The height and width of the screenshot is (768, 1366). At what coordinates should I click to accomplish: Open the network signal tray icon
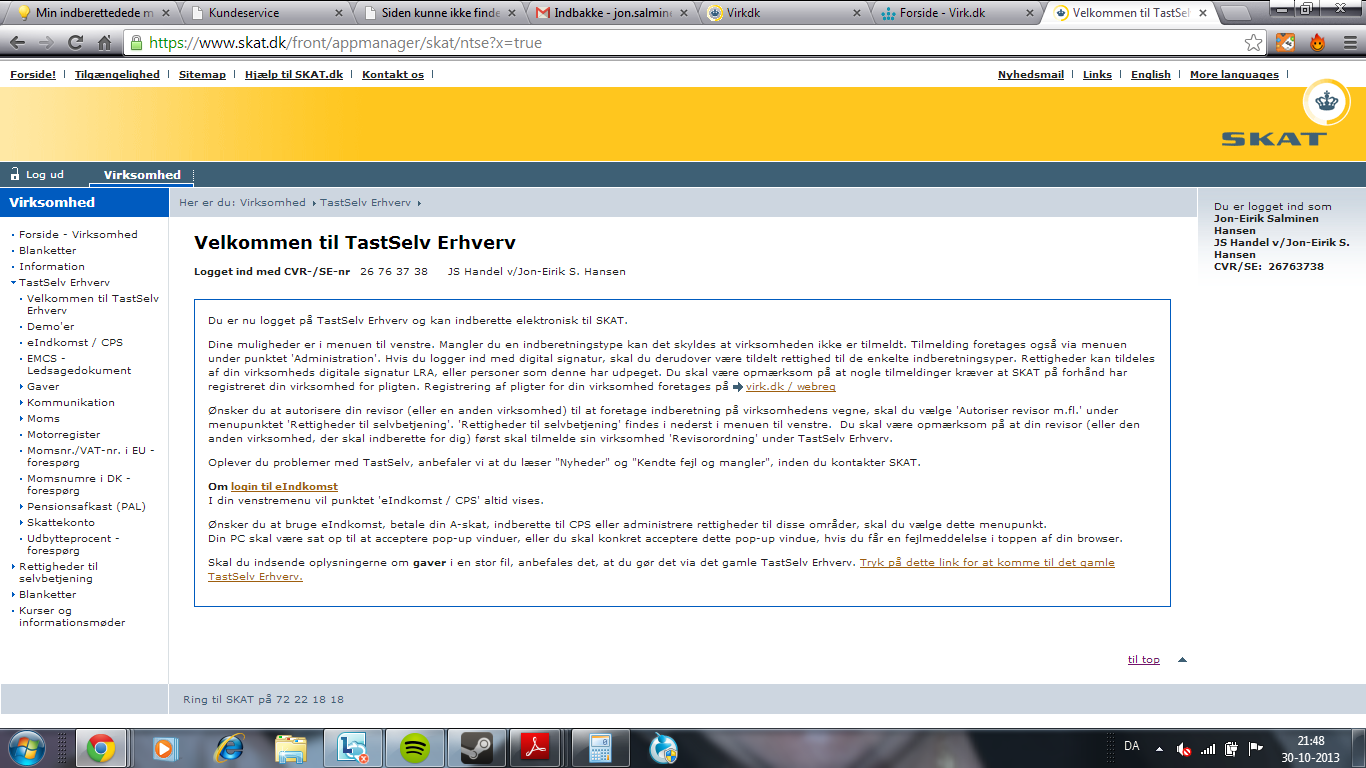coord(1208,748)
